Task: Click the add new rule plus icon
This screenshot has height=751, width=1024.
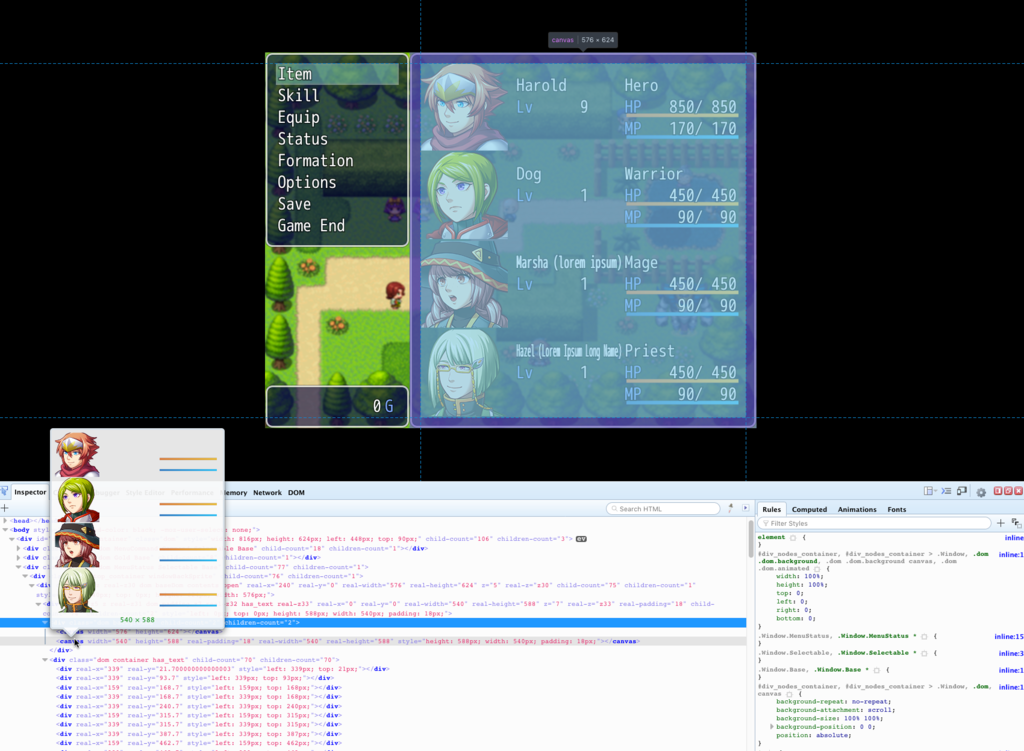Action: tap(1000, 523)
